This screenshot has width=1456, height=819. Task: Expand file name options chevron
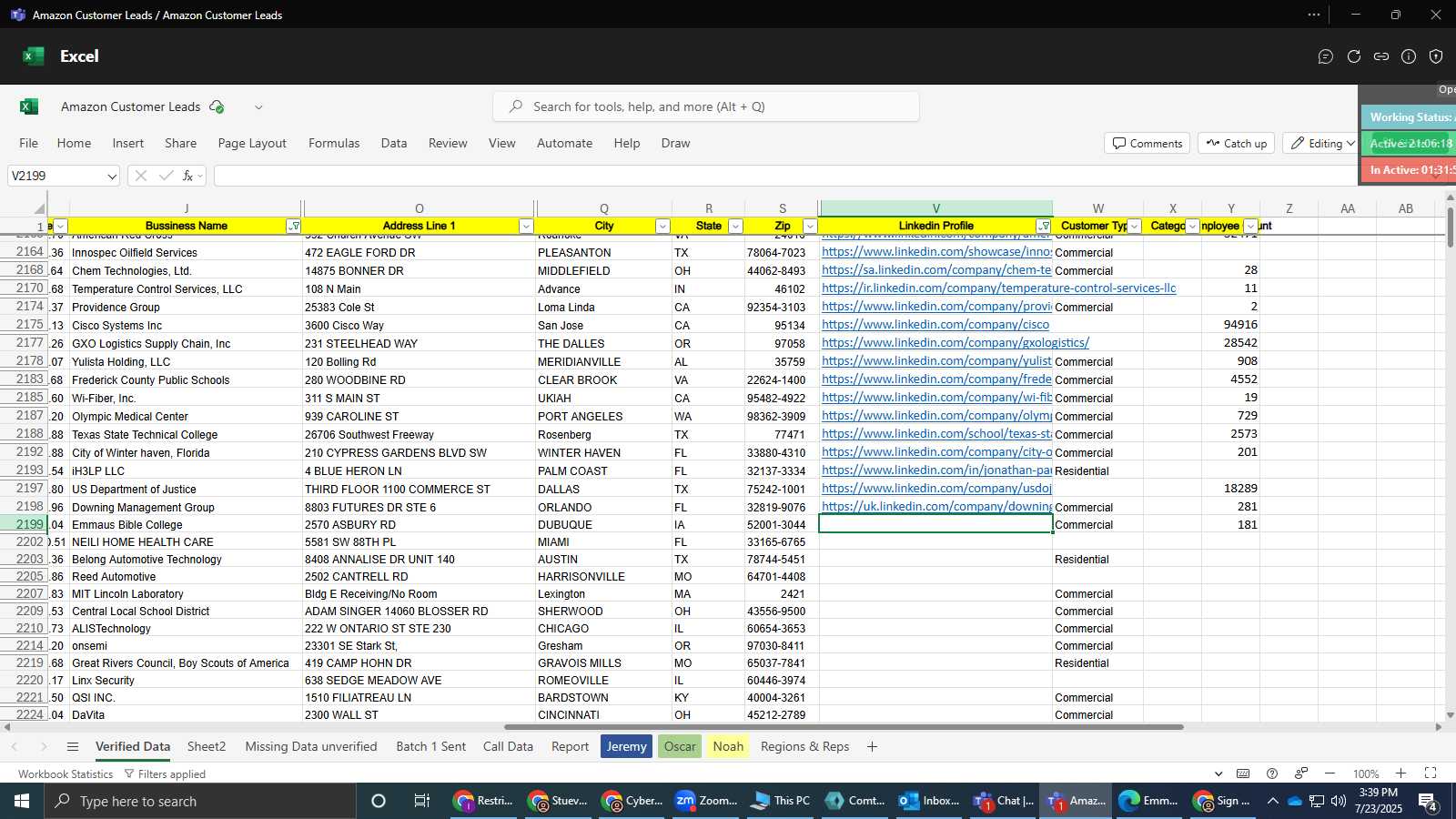point(258,106)
